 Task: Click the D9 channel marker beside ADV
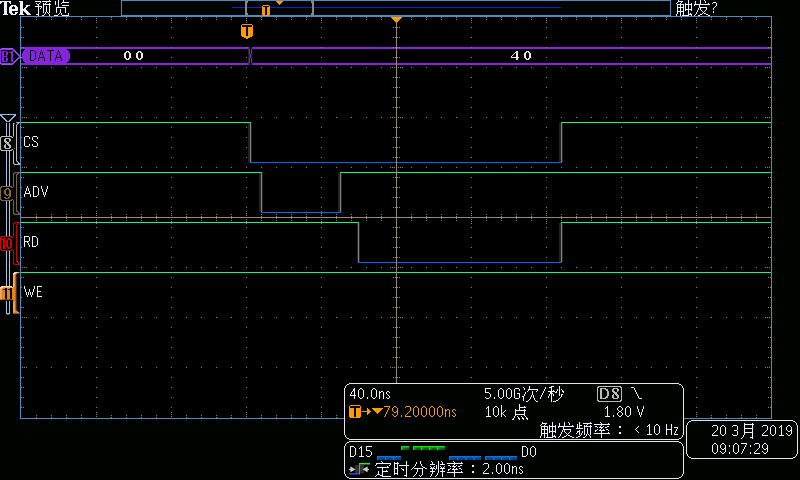point(7,194)
